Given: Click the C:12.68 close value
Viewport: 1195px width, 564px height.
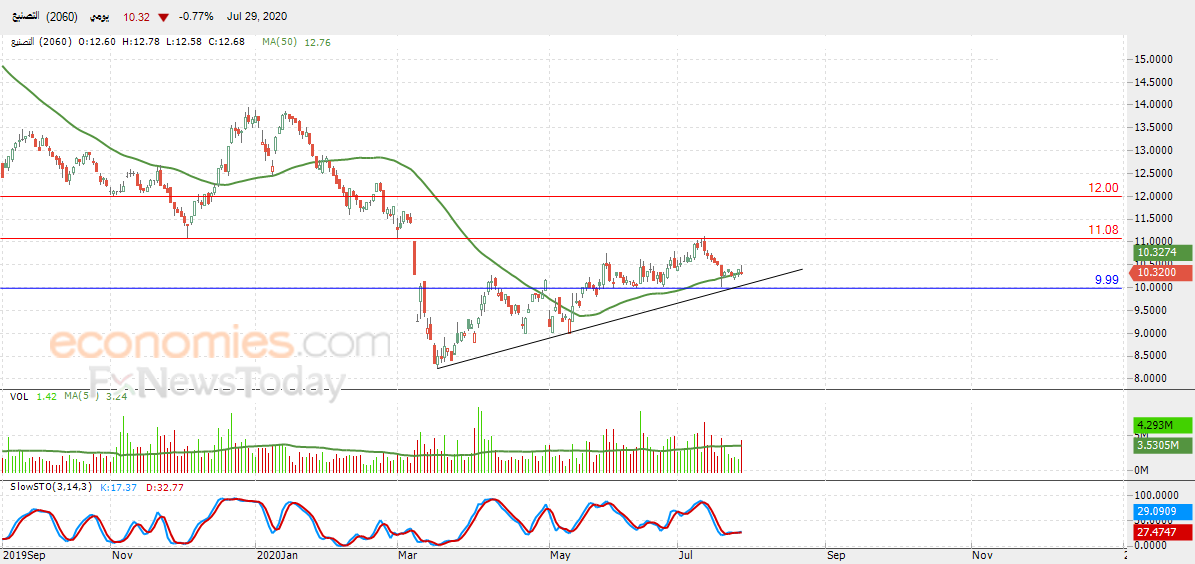Looking at the screenshot, I should point(228,43).
